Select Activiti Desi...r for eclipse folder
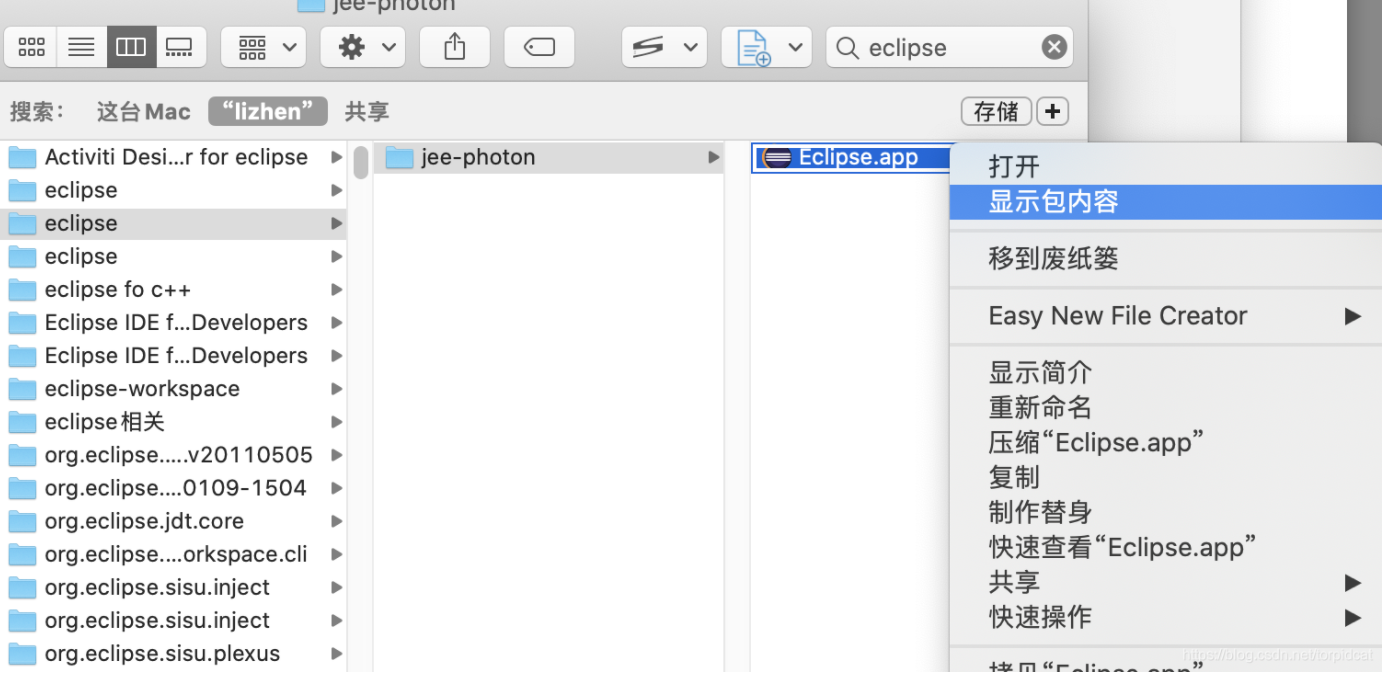The image size is (1386, 676). click(174, 157)
